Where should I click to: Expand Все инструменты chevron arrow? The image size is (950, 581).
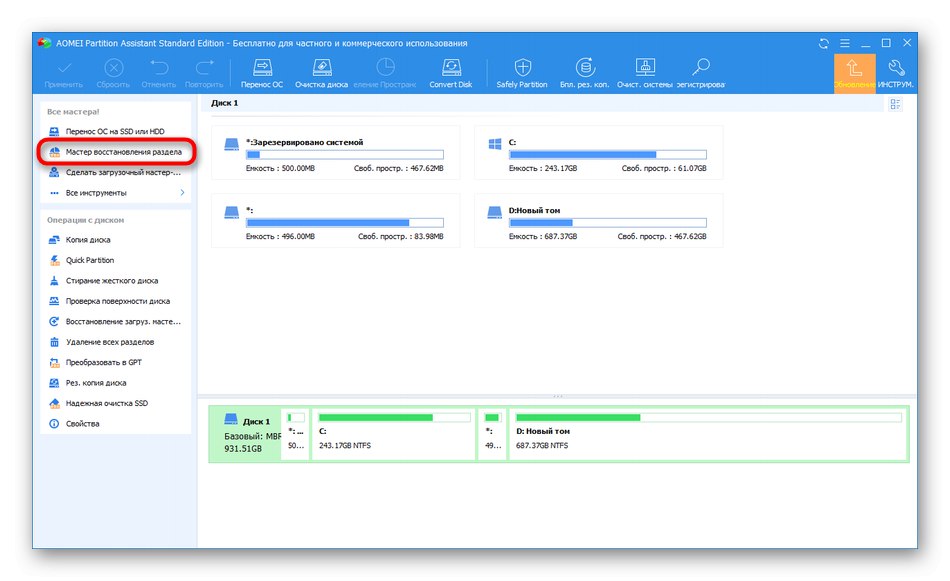point(182,193)
